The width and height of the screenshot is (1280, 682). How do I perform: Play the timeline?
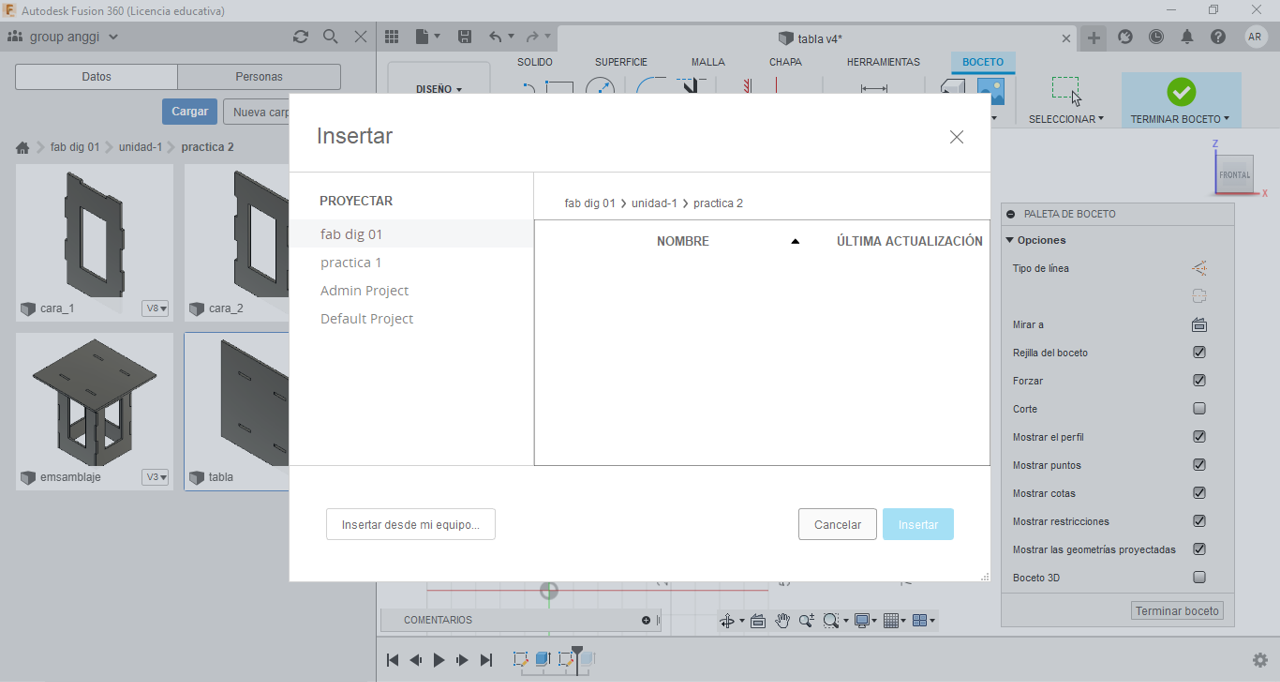438,660
